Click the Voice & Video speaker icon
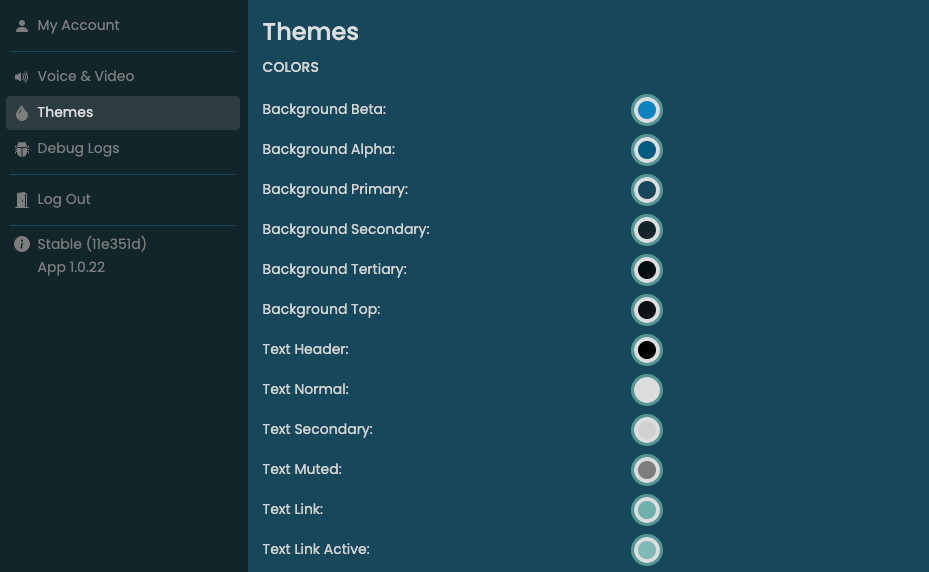Screen dimensions: 929x572 click(x=22, y=77)
